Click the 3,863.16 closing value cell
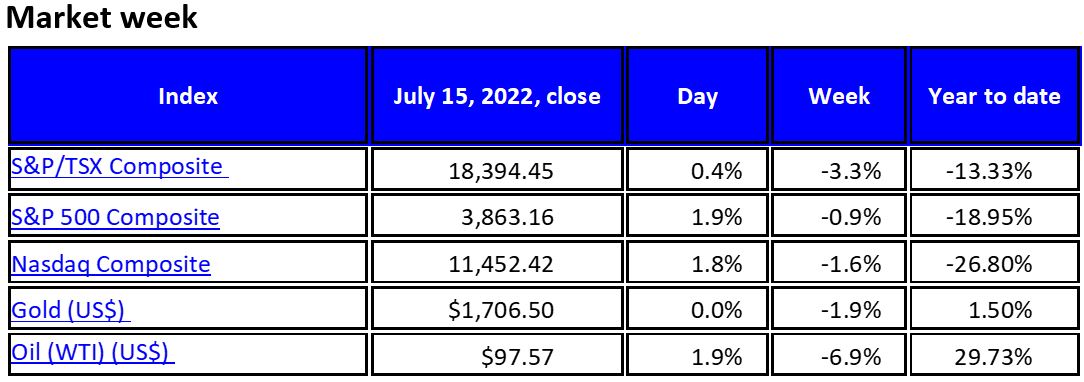 (x=497, y=217)
